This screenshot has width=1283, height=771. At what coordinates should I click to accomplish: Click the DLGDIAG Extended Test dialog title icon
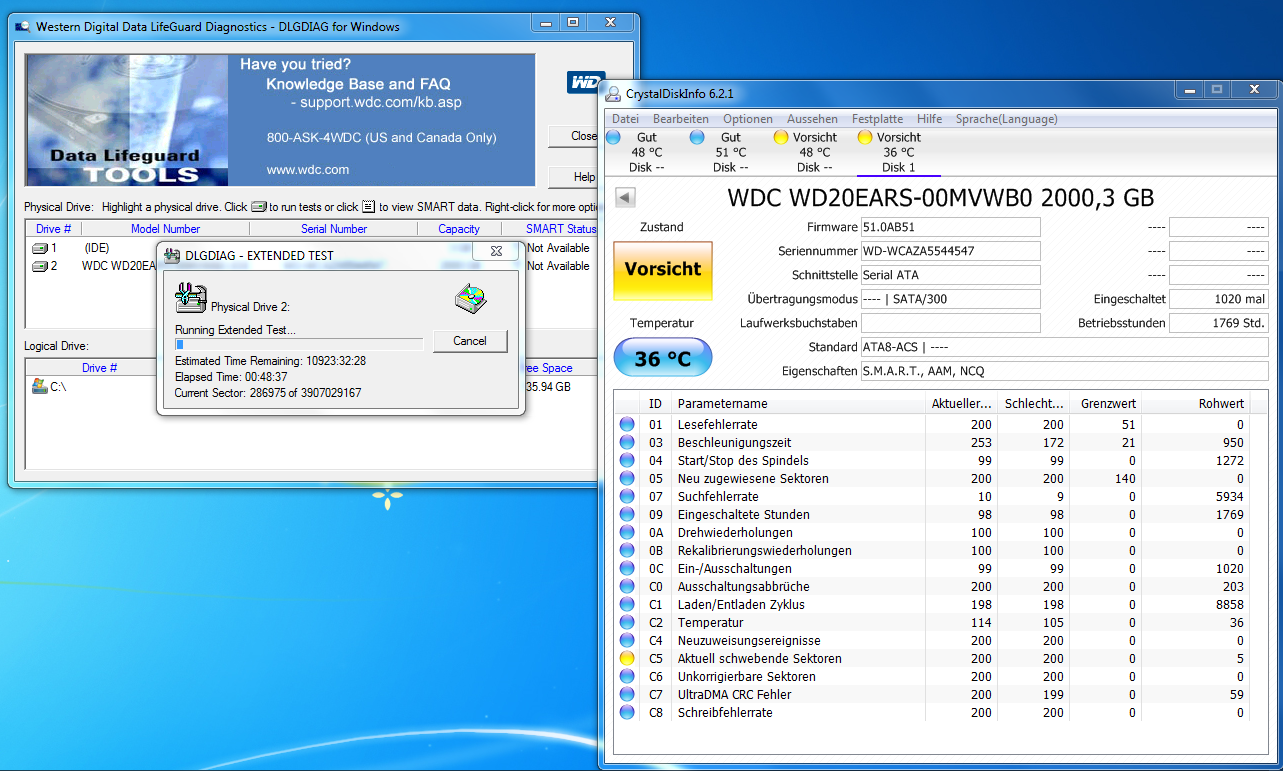pyautogui.click(x=172, y=256)
